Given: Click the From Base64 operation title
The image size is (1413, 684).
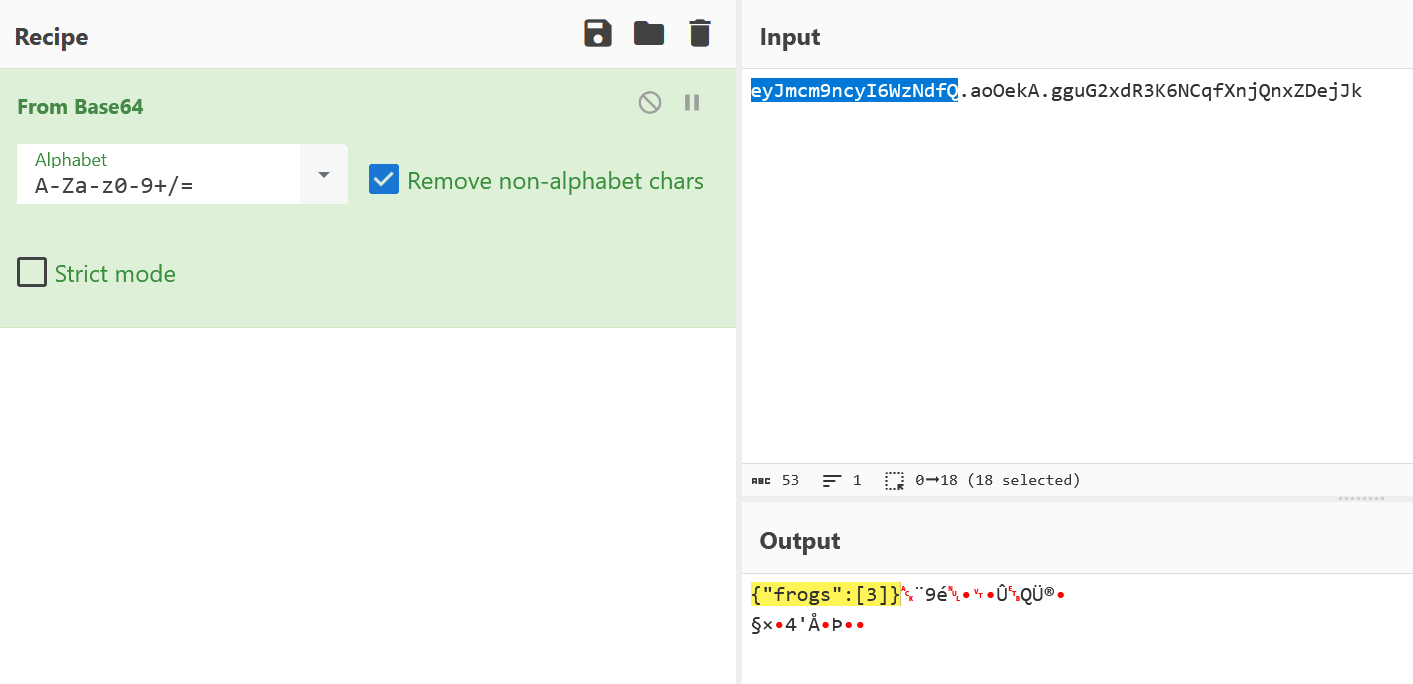Looking at the screenshot, I should tap(80, 106).
